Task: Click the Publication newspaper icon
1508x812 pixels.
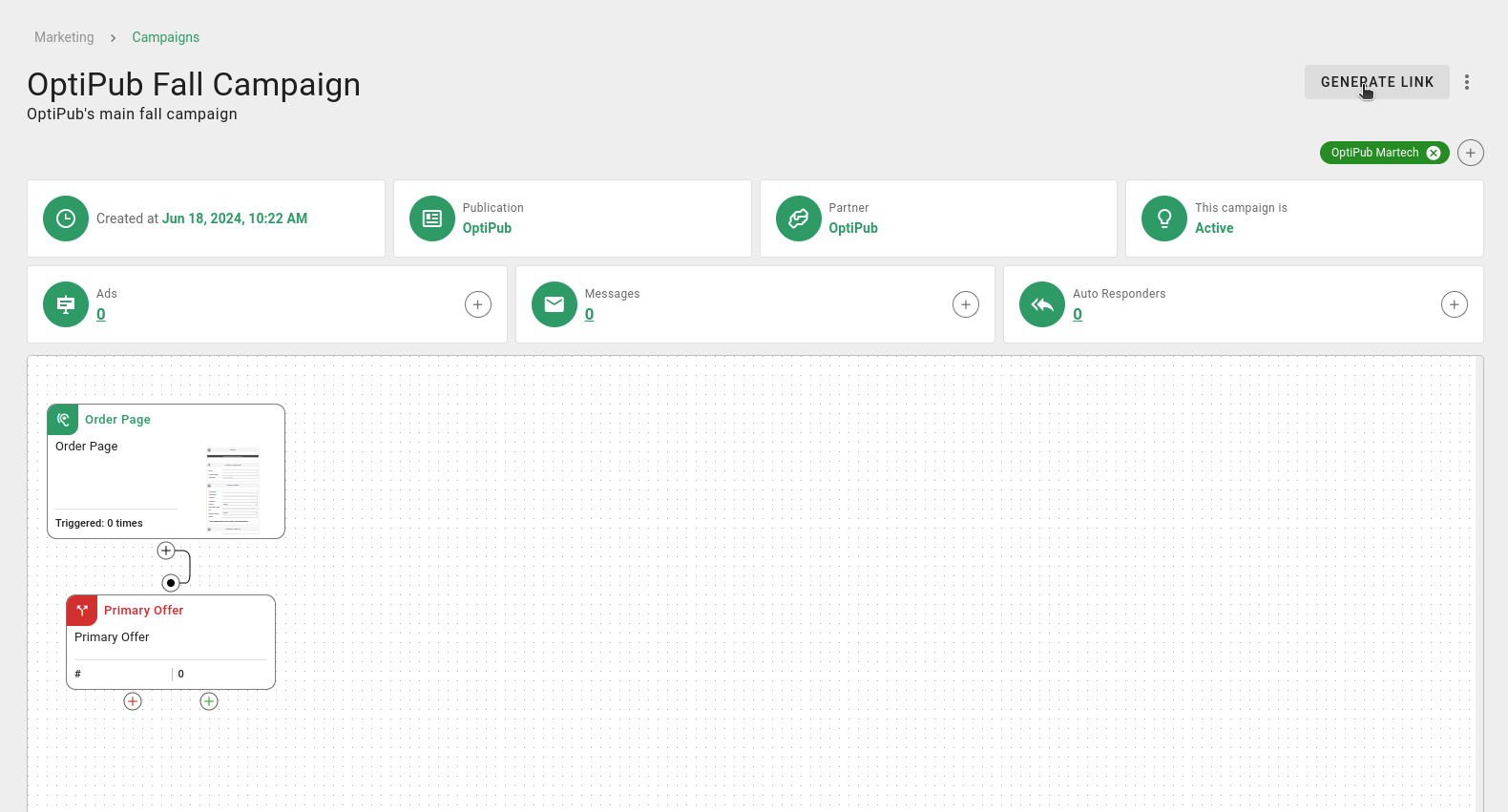Action: (432, 219)
